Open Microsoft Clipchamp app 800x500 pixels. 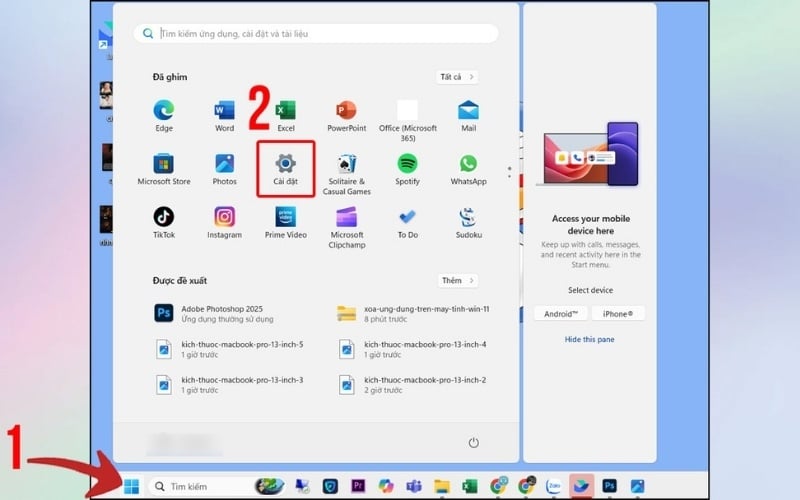click(347, 218)
